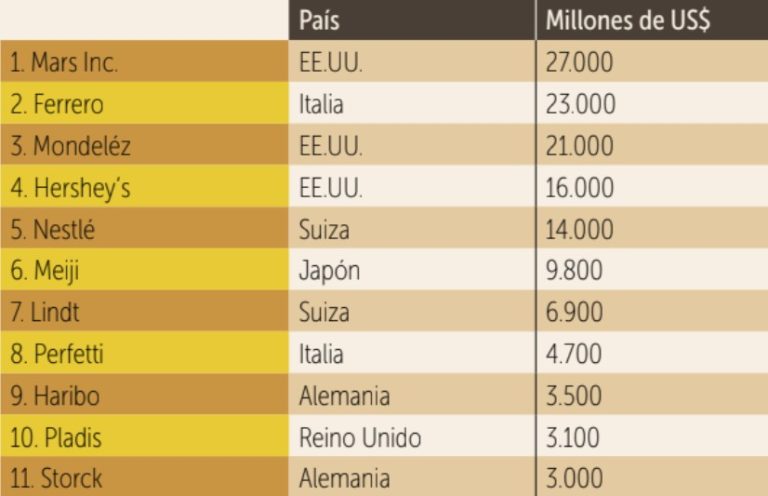Select the 6.900 revenue value
Viewport: 768px width, 496px height.
(574, 312)
